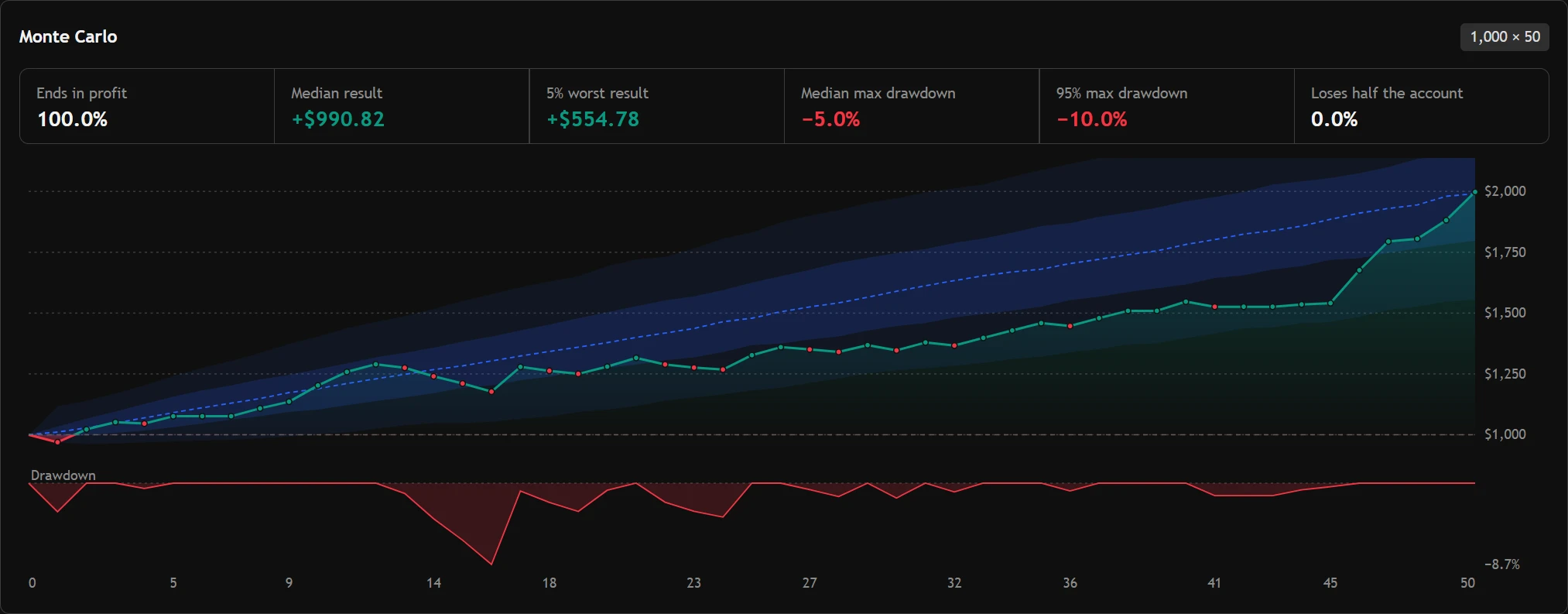Viewport: 1568px width, 614px height.
Task: Click the Loses half the account value 0.0%
Action: point(1334,119)
